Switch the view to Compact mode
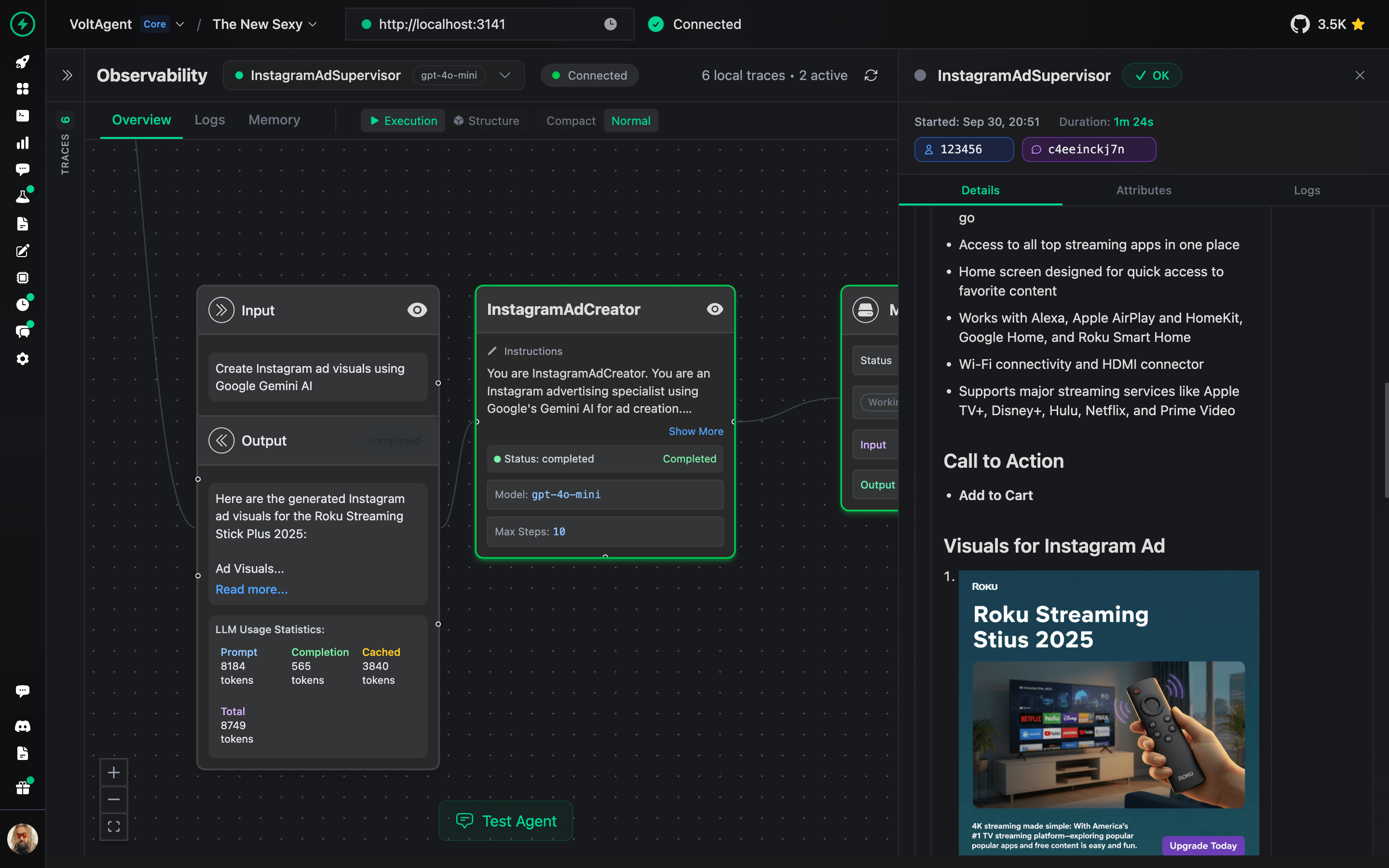 [x=570, y=121]
